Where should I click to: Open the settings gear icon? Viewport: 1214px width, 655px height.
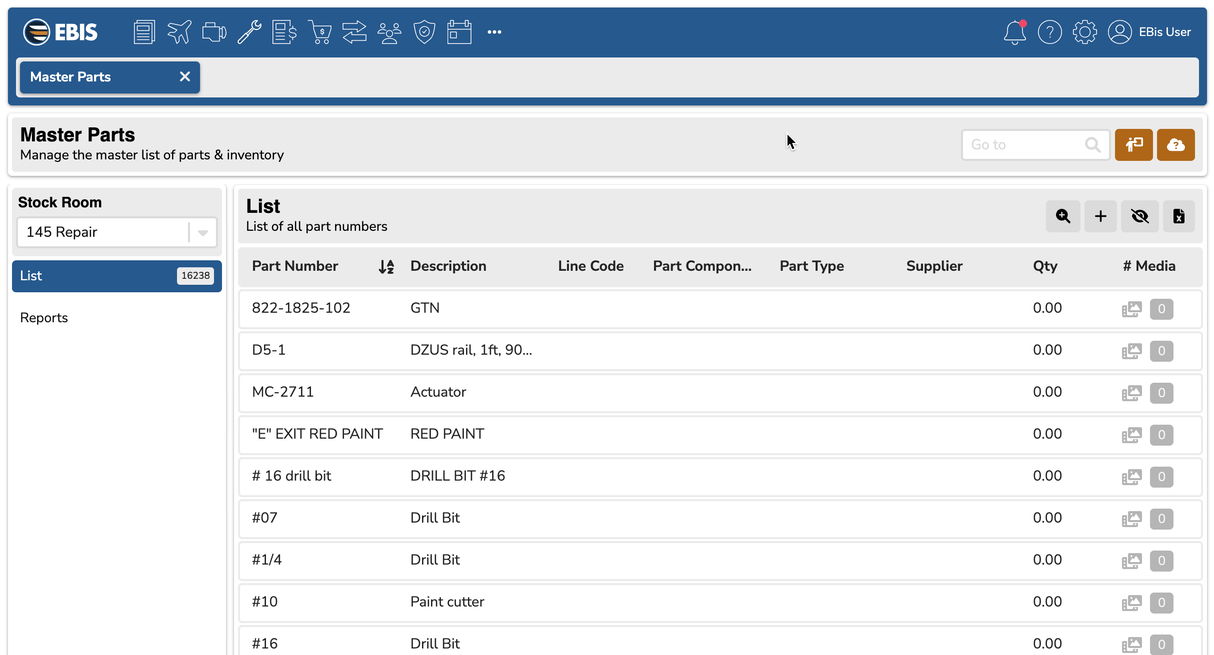pyautogui.click(x=1084, y=32)
